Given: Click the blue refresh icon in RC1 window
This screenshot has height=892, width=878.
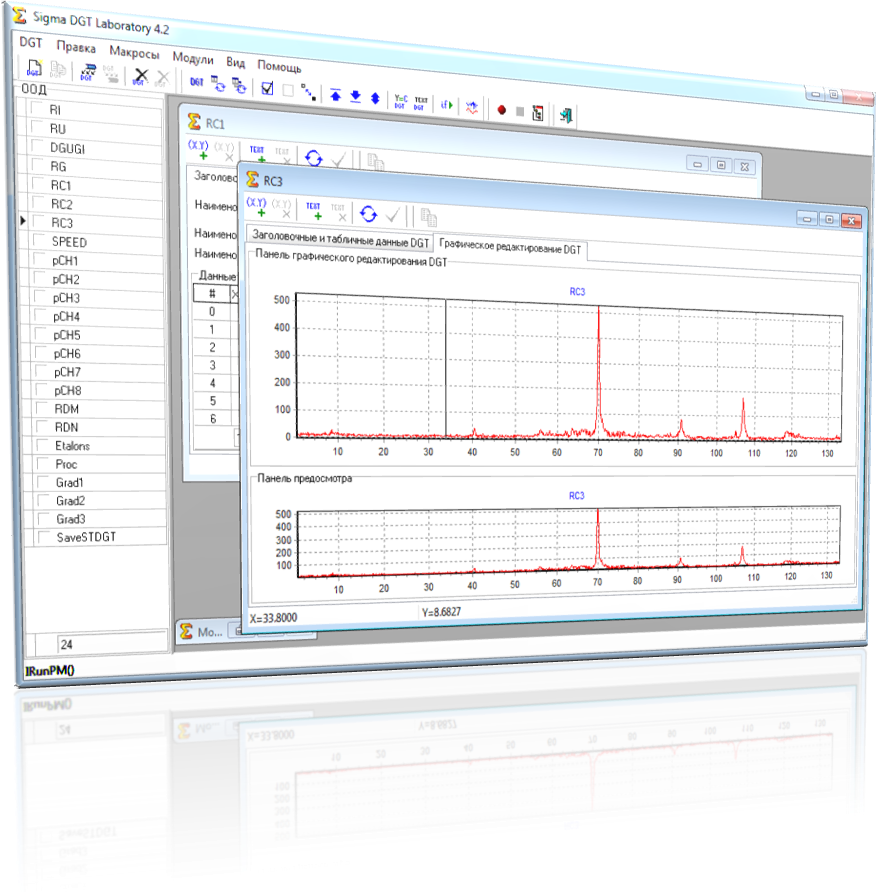Looking at the screenshot, I should pos(314,157).
